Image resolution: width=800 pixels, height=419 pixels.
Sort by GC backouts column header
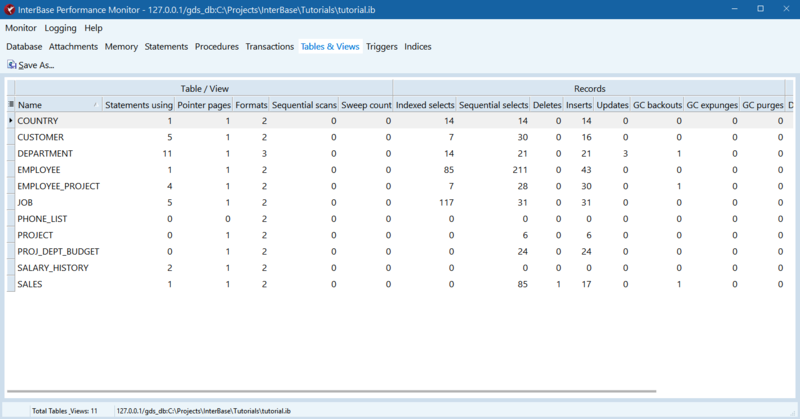click(x=657, y=105)
